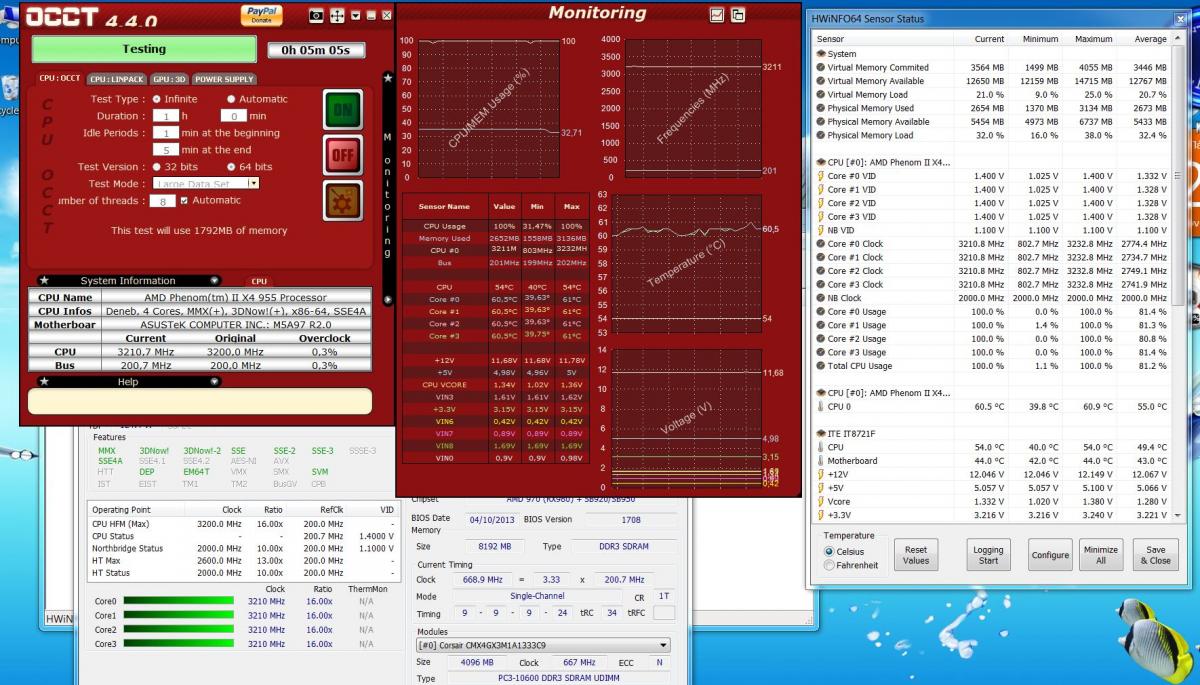Open the GPU:3D tab

[x=169, y=79]
